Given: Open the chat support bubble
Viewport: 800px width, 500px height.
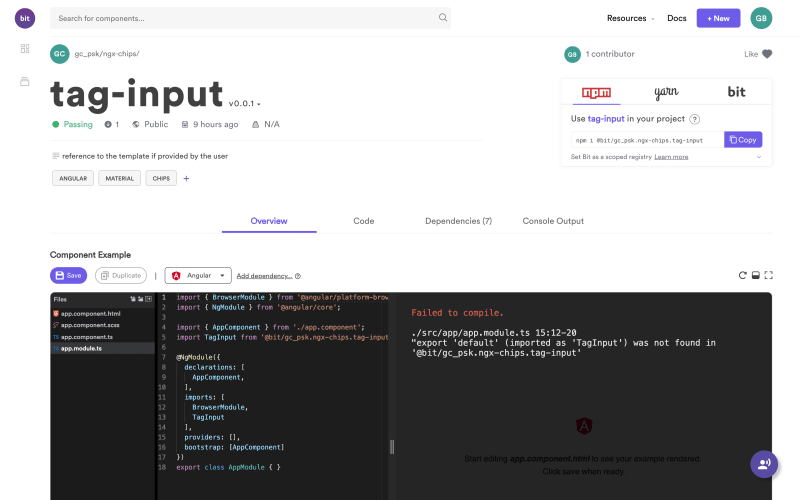Looking at the screenshot, I should click(764, 464).
